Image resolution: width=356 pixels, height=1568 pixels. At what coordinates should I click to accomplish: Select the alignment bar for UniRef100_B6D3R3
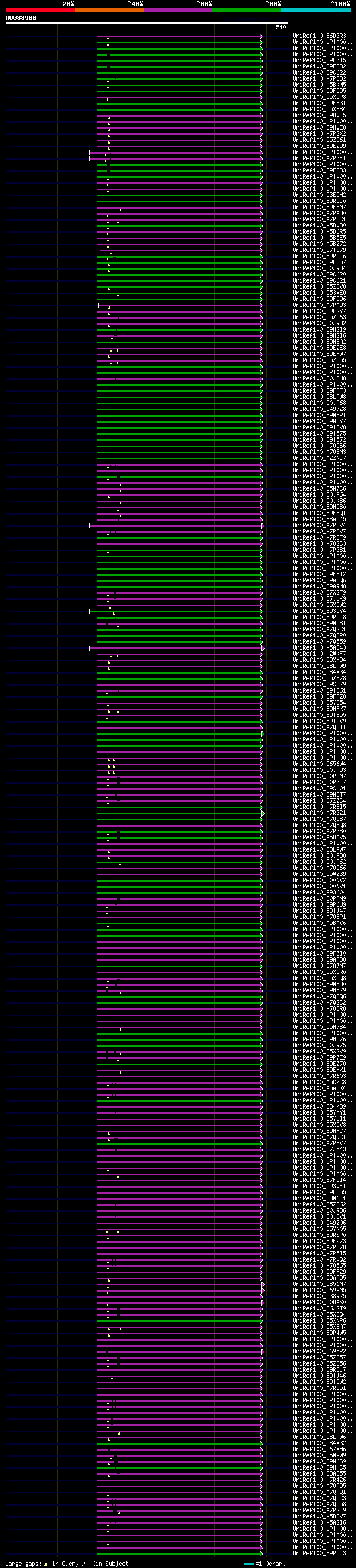tap(180, 36)
